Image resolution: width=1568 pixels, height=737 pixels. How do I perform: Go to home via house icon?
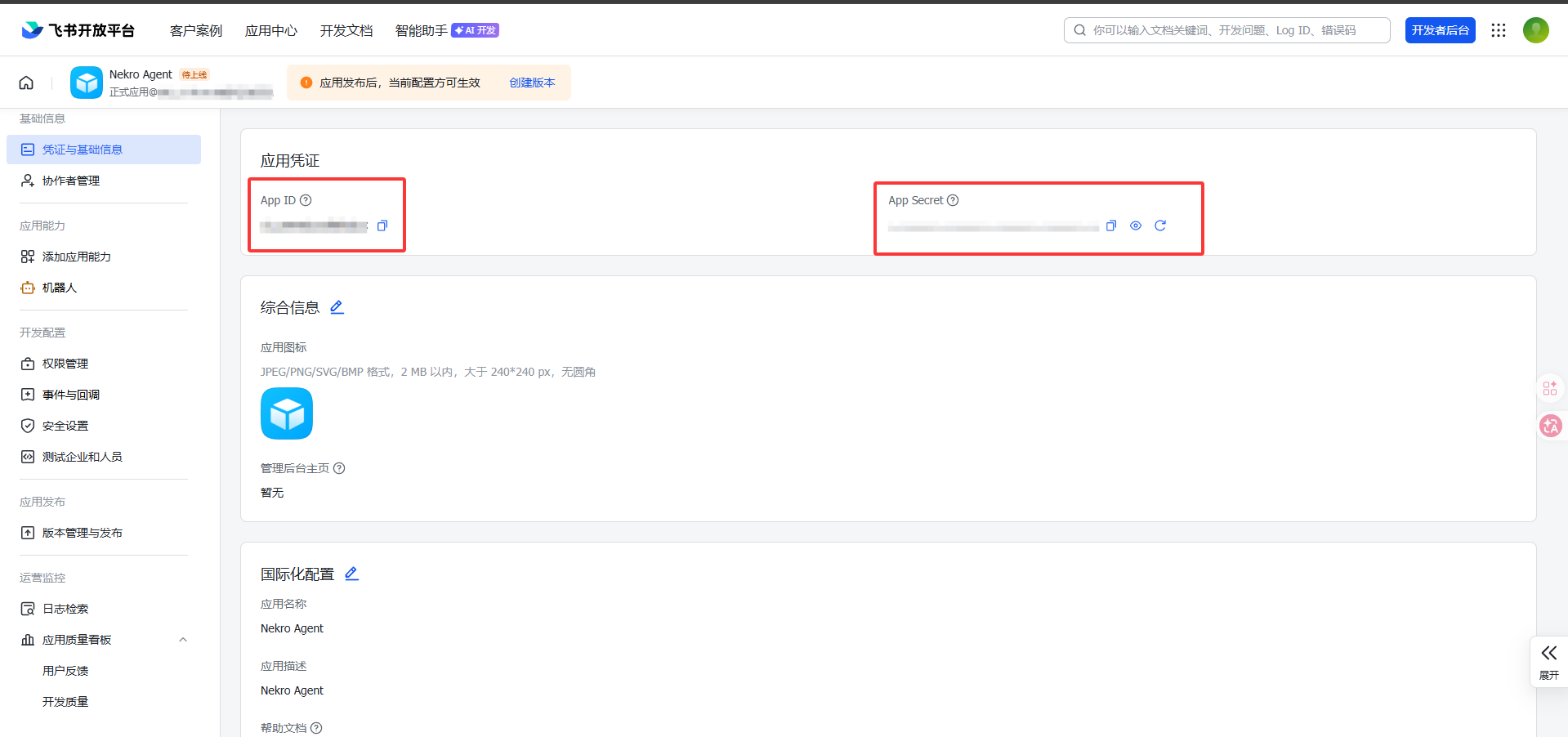coord(26,83)
